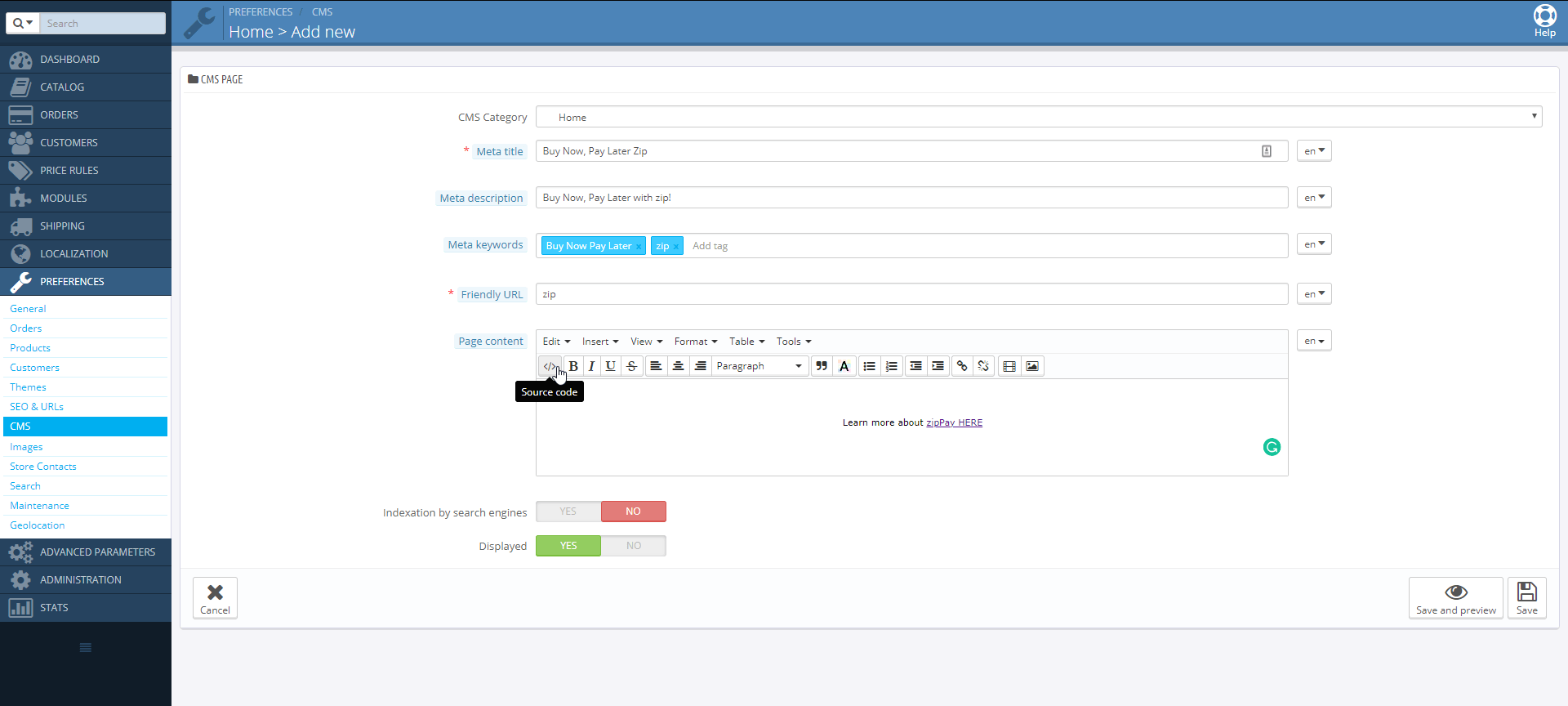Open the Friendly URL language dropdown

pyautogui.click(x=1314, y=294)
